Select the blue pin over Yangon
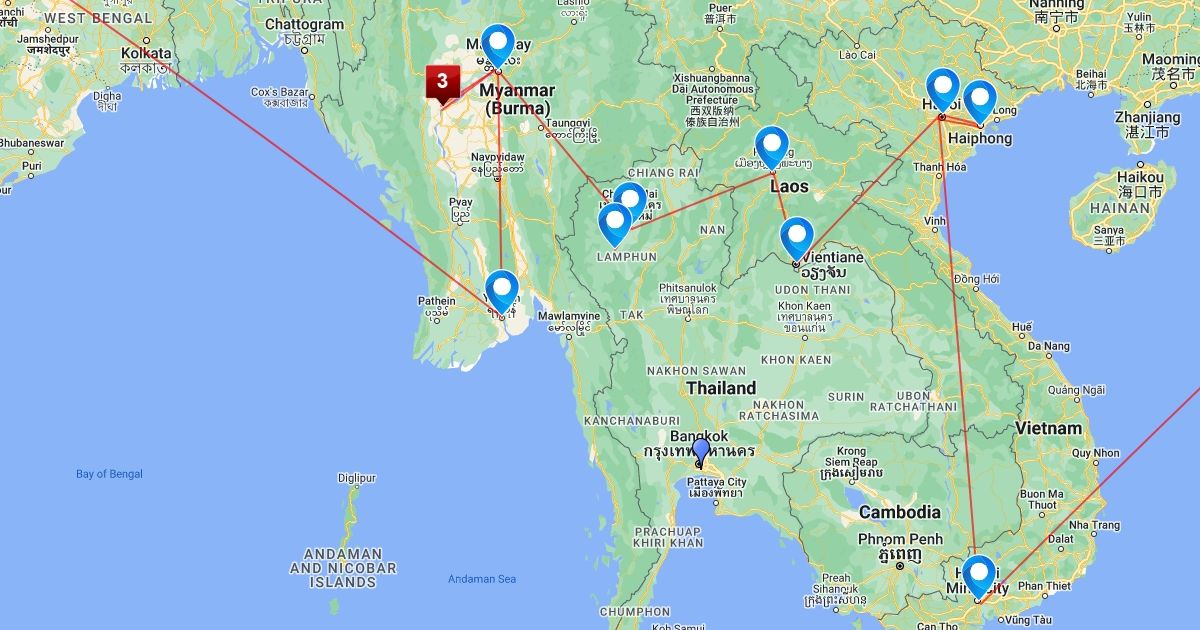Image resolution: width=1200 pixels, height=630 pixels. 502,292
